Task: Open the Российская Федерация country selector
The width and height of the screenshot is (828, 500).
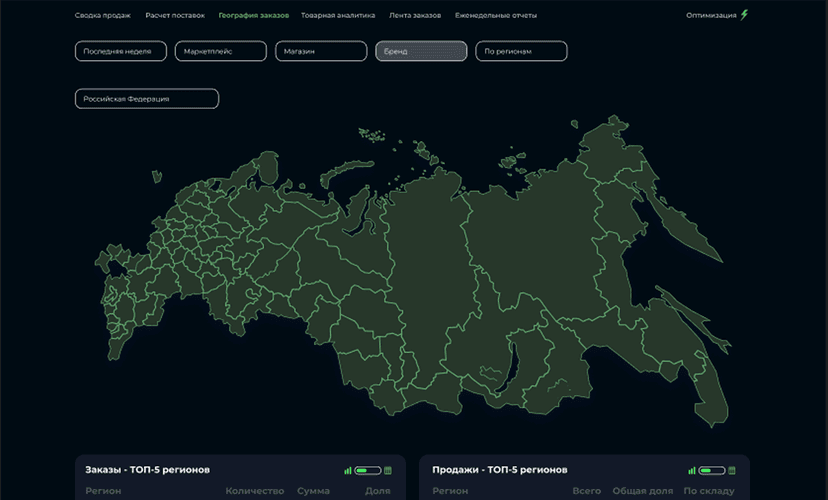Action: click(x=147, y=99)
